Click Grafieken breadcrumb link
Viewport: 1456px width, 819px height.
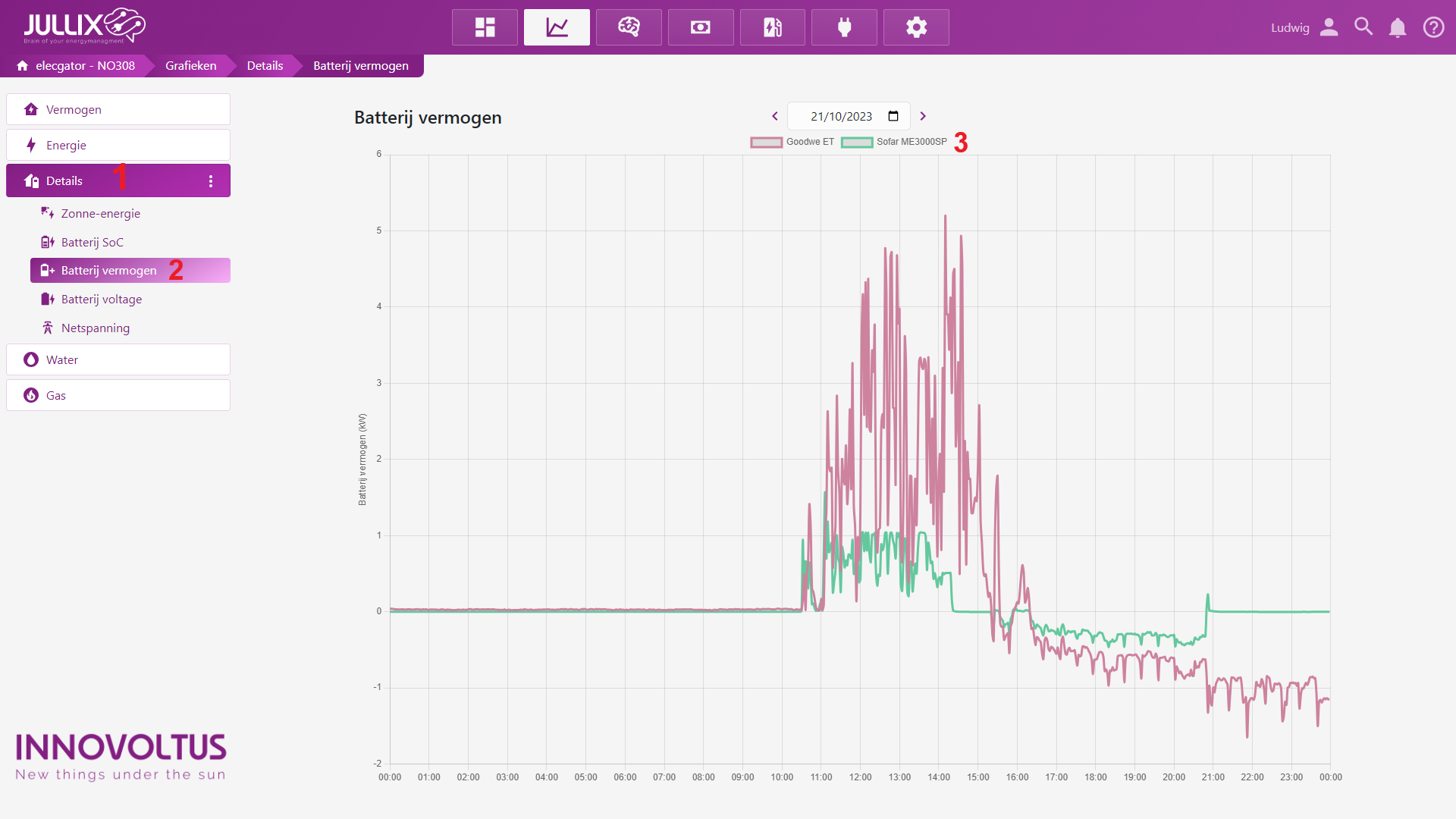click(190, 66)
